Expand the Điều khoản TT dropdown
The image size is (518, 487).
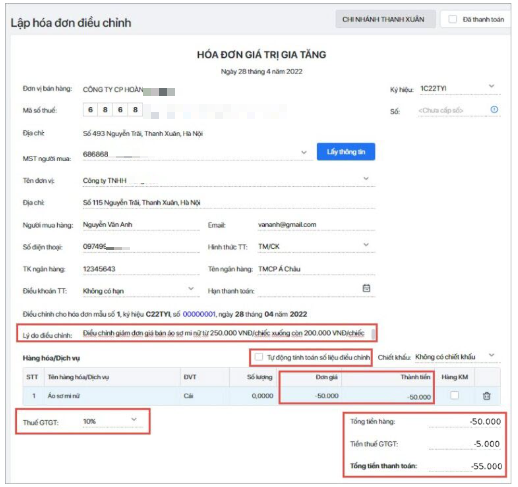click(x=191, y=288)
